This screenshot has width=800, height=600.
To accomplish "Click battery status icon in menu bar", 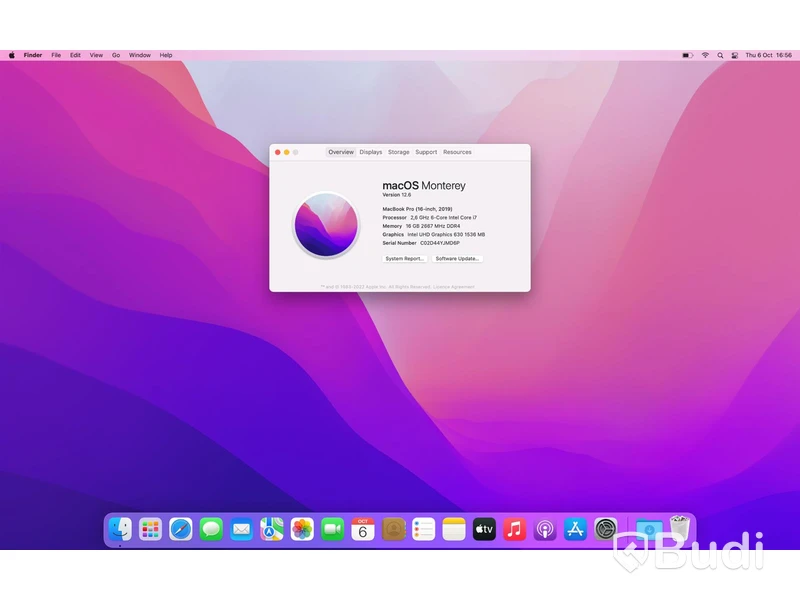I will point(688,55).
